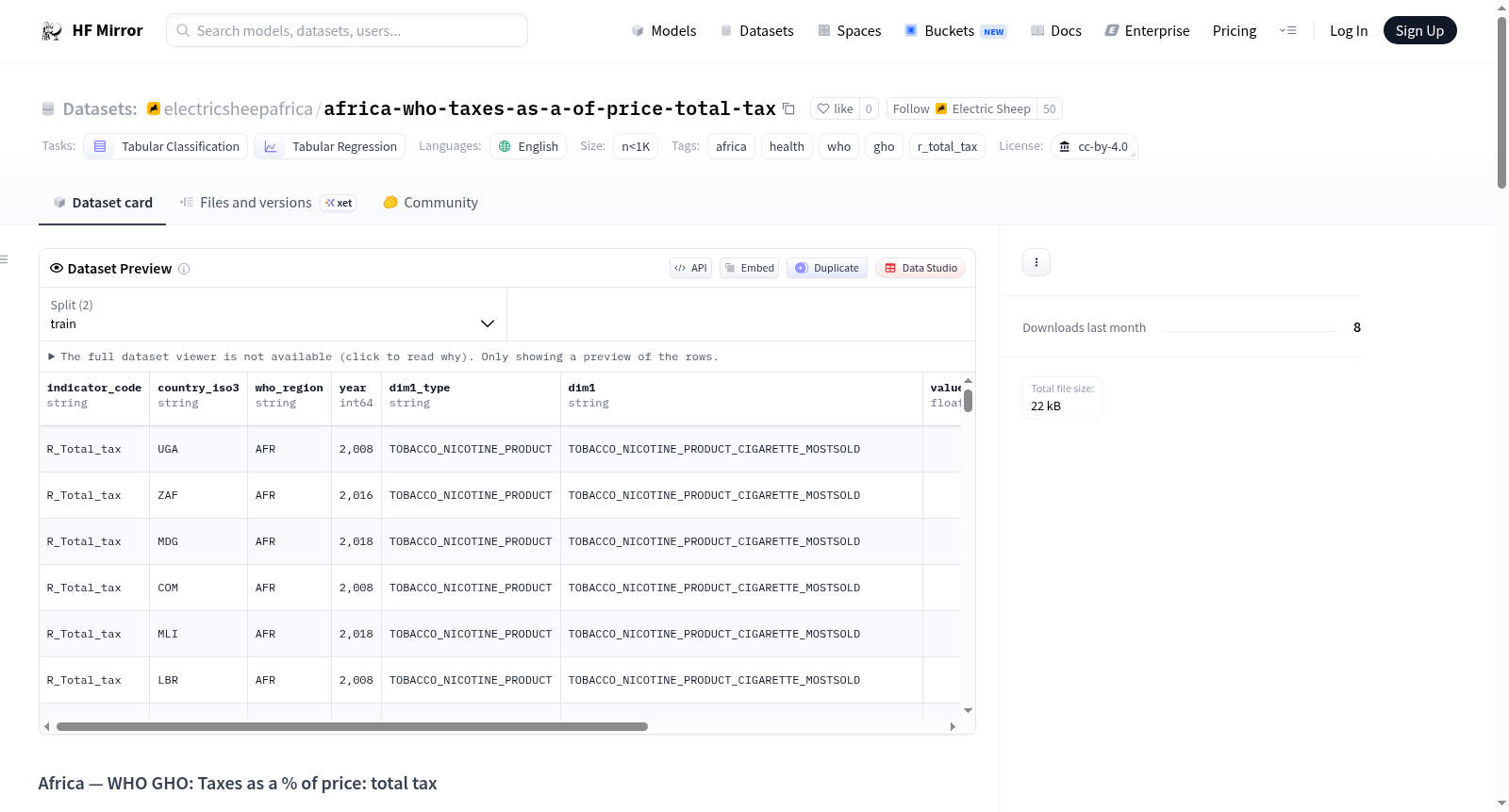The image size is (1509, 812).
Task: Click the page vertical scrollbar
Action: [1501, 104]
